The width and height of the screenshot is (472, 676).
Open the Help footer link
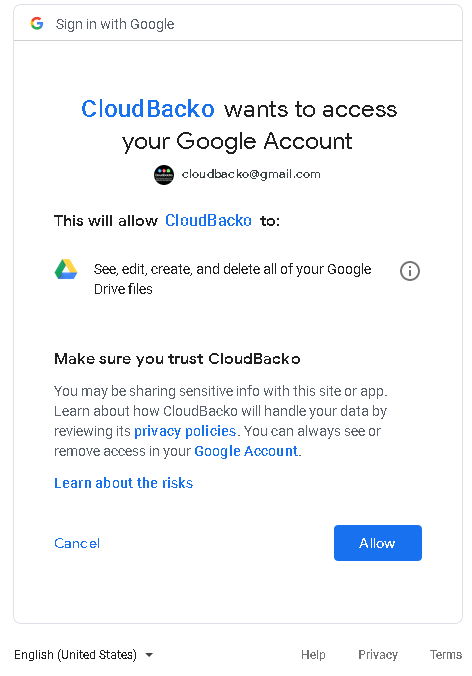(x=313, y=654)
